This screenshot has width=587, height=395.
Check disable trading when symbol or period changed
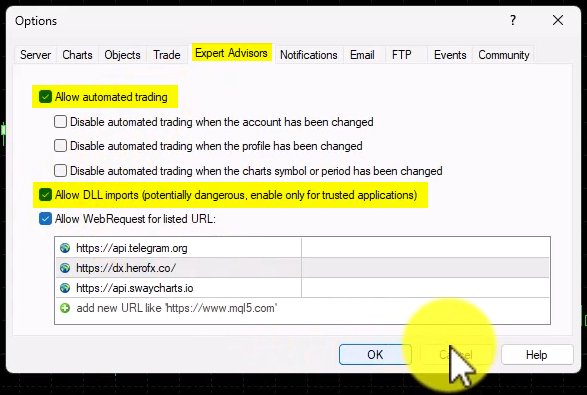coord(60,171)
